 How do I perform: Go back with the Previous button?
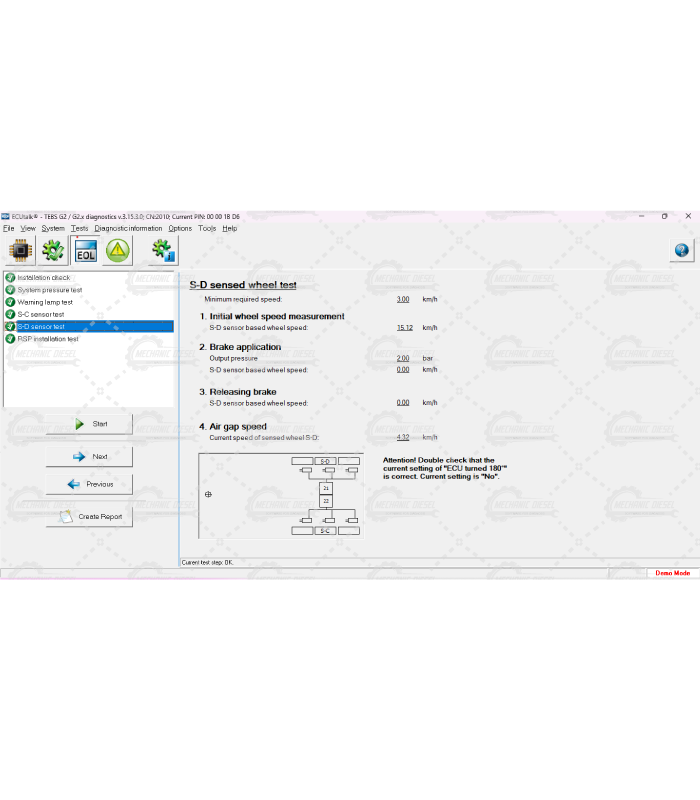tap(89, 484)
